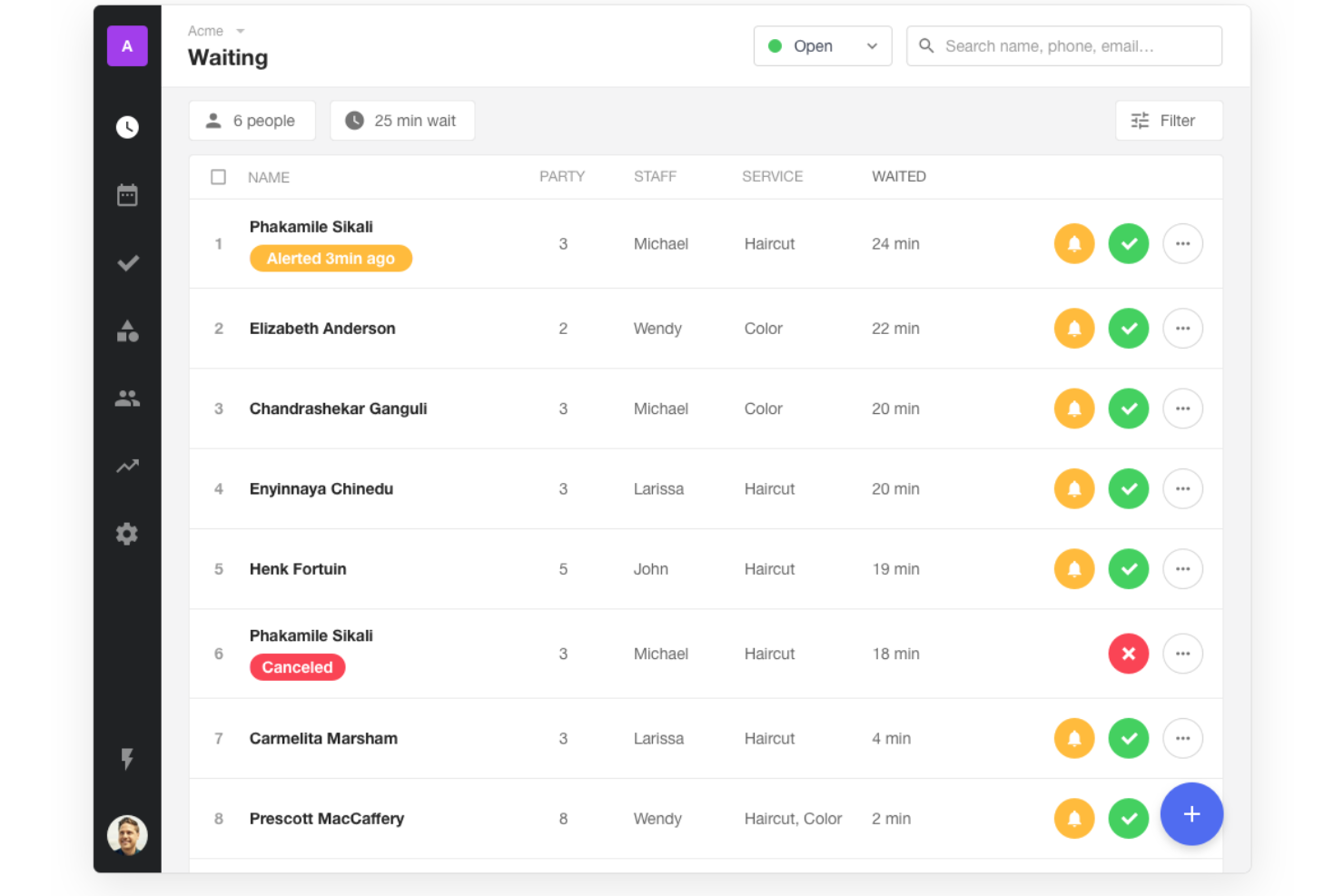Dismiss Phakamile Sikali's canceled entry via red X
This screenshot has width=1344, height=896.
pos(1128,654)
